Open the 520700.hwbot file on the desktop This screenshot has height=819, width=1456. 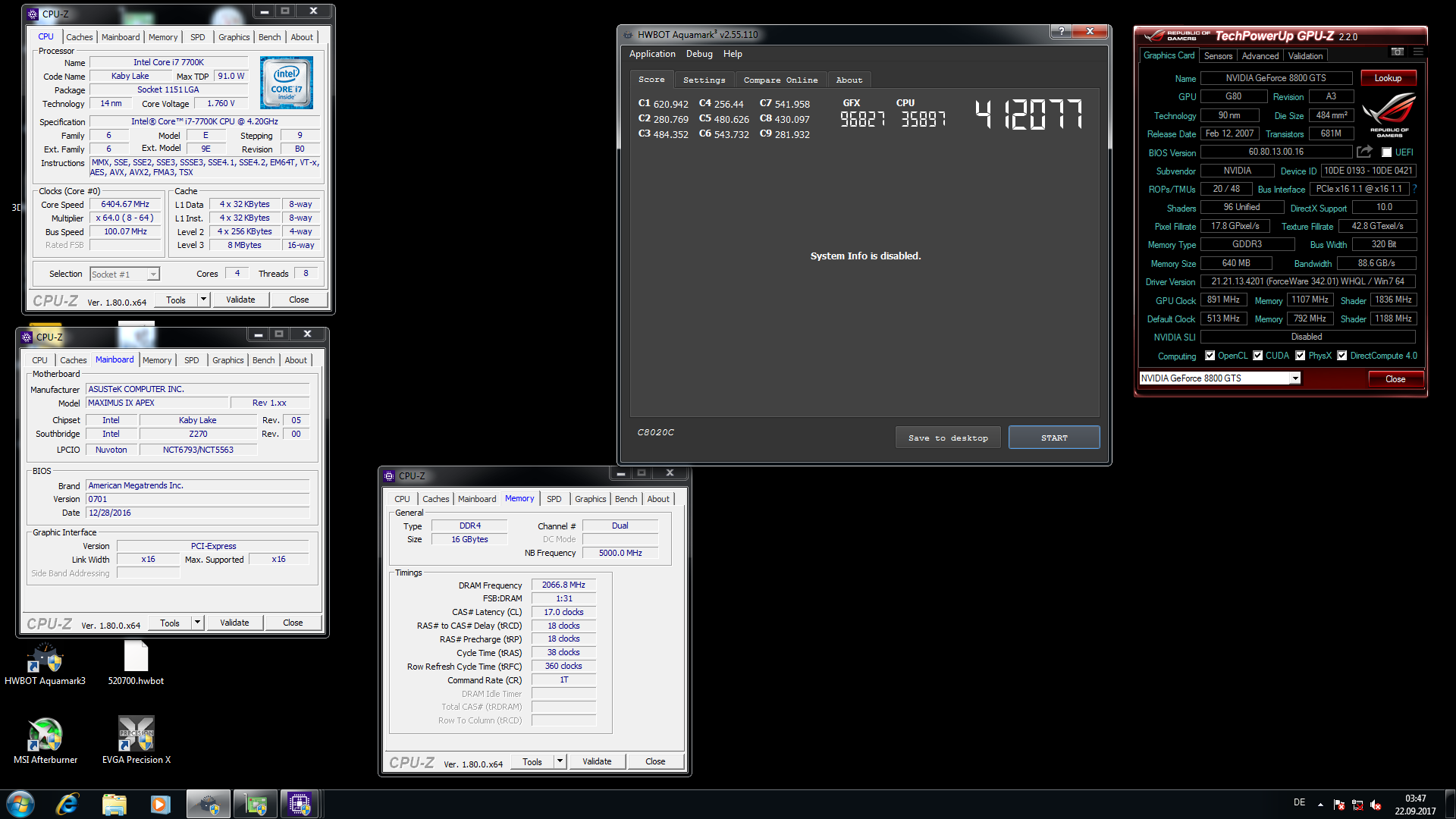(136, 664)
